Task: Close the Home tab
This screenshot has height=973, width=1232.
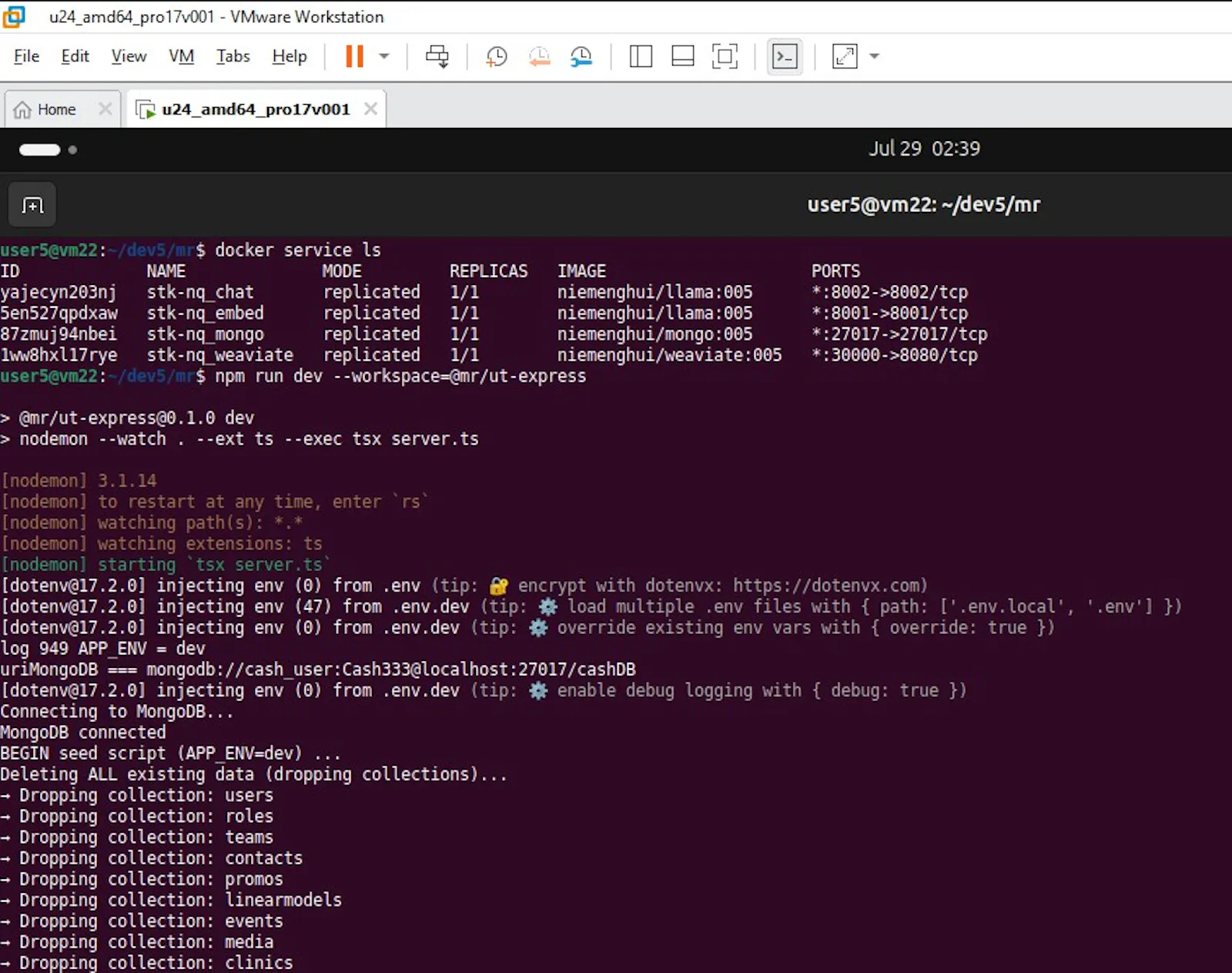Action: (x=105, y=109)
